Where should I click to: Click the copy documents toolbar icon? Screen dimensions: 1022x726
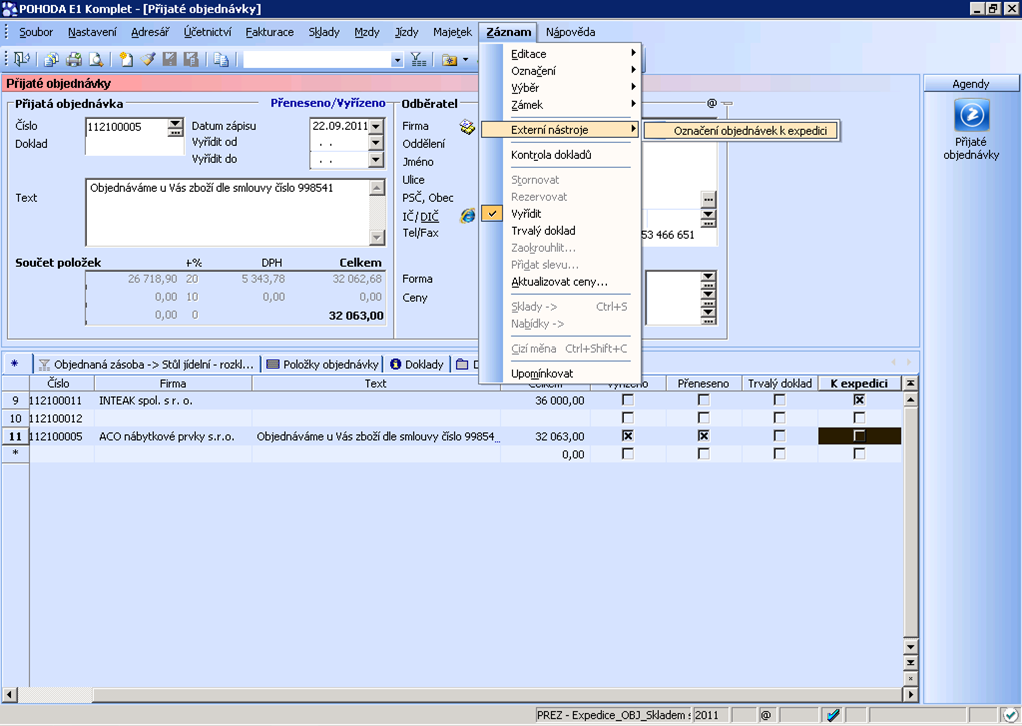(51, 60)
